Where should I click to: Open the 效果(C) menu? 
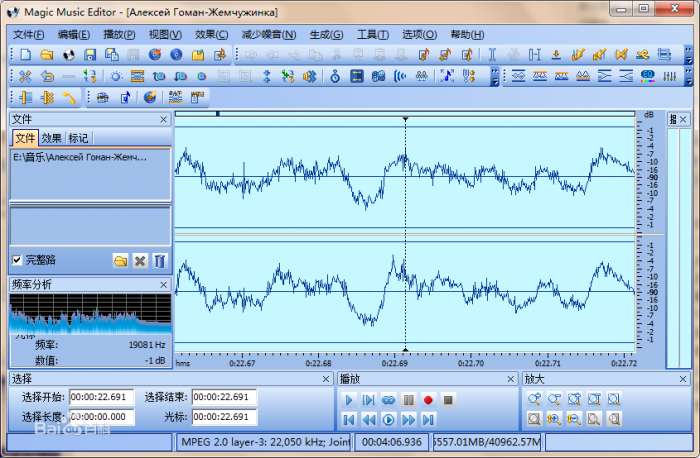pos(211,34)
